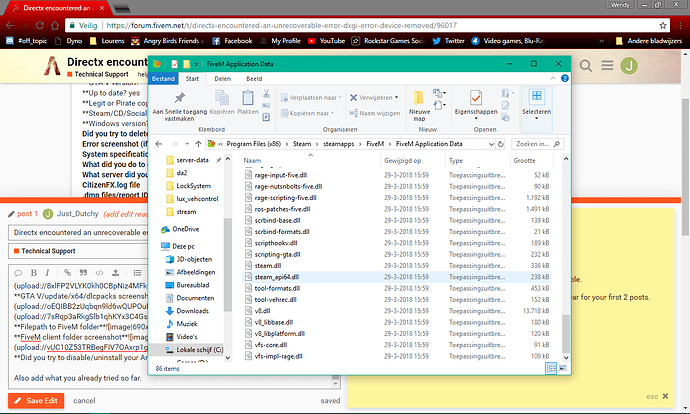
Task: Close the yellow preview panel with esc X
Action: point(658,396)
